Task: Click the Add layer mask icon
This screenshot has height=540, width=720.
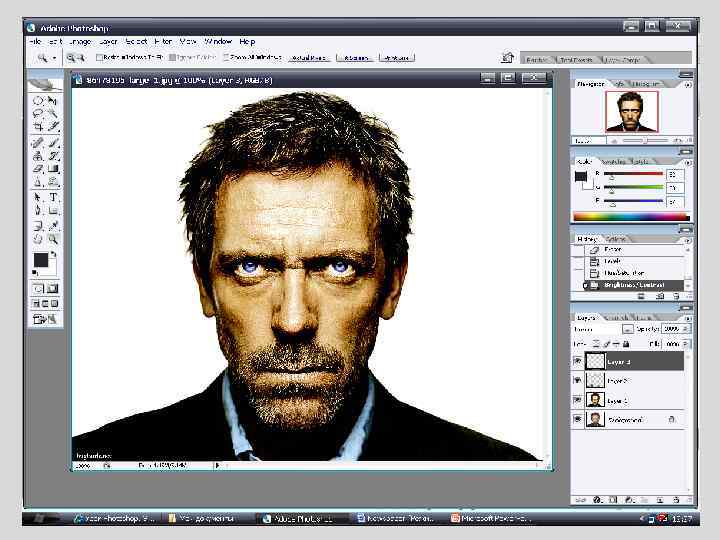Action: click(x=613, y=500)
